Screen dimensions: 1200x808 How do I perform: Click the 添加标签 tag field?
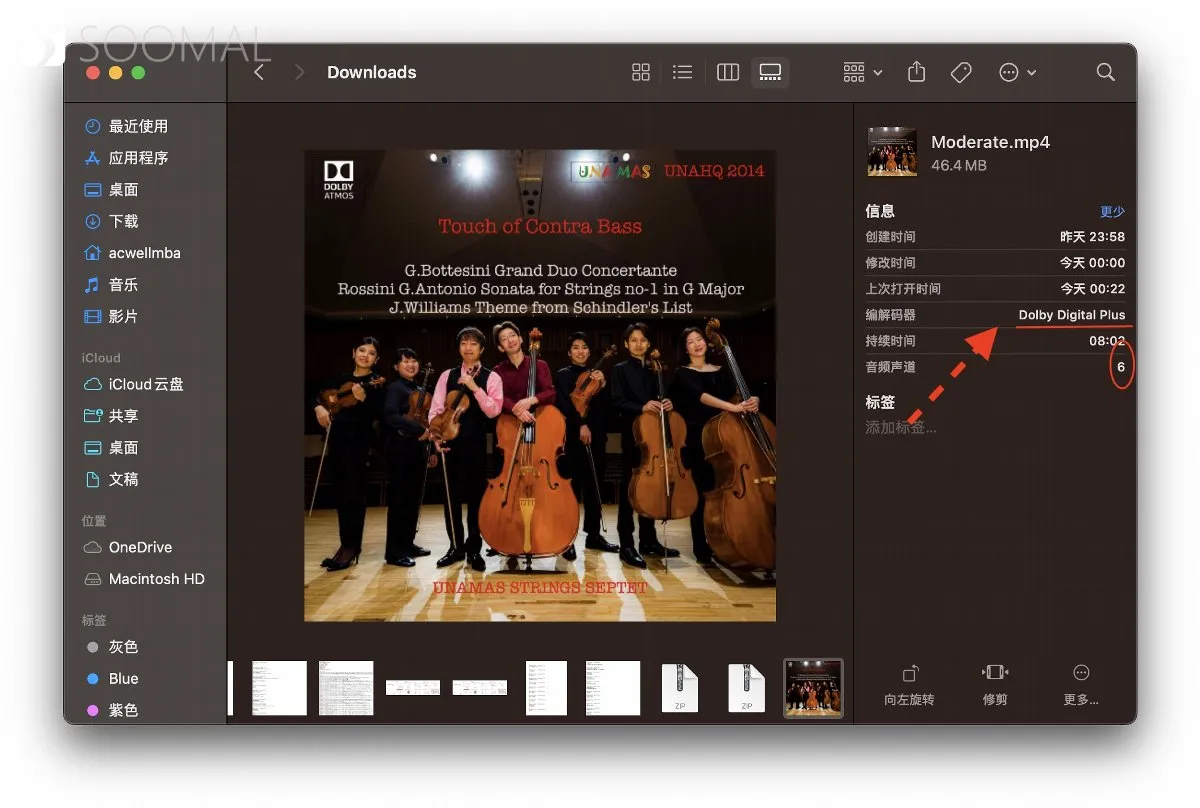[901, 428]
